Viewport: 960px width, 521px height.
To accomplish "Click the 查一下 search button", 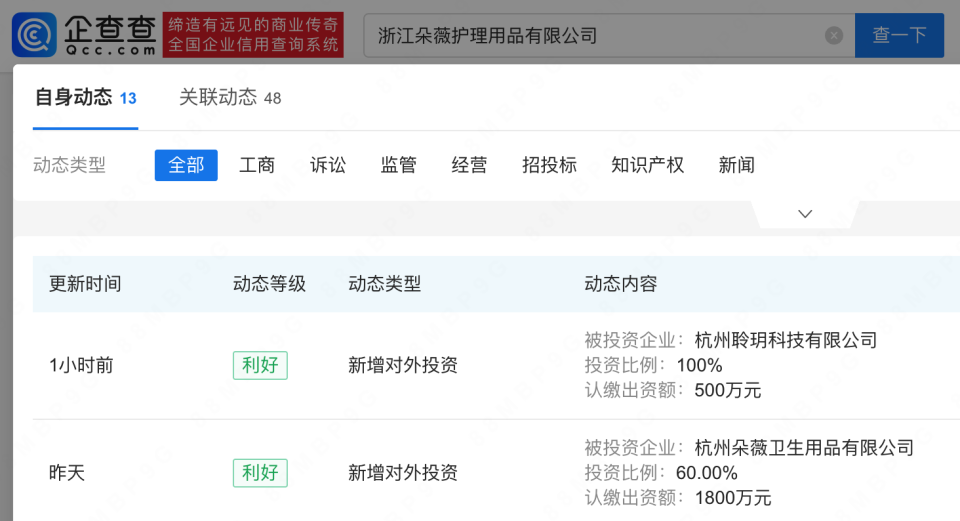I will click(899, 35).
